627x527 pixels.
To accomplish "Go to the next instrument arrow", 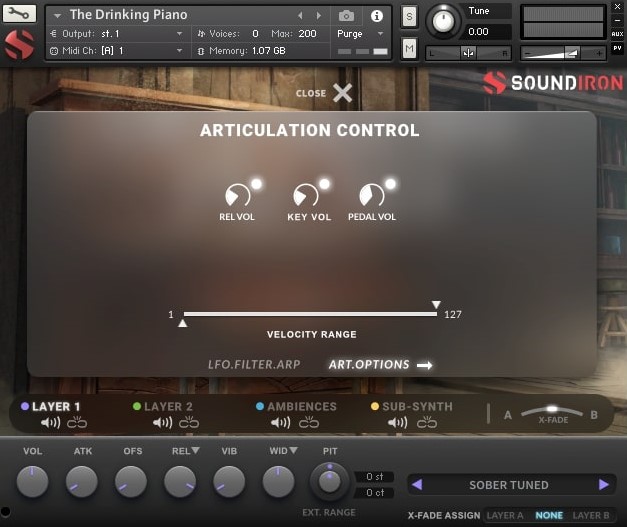I will [319, 16].
